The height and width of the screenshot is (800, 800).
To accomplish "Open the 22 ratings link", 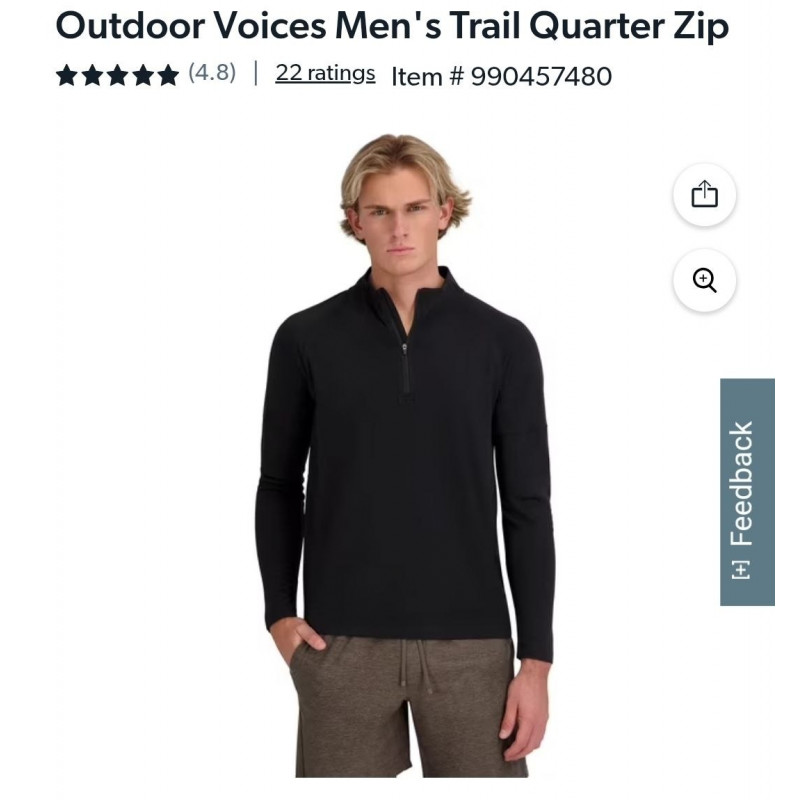I will pos(325,73).
